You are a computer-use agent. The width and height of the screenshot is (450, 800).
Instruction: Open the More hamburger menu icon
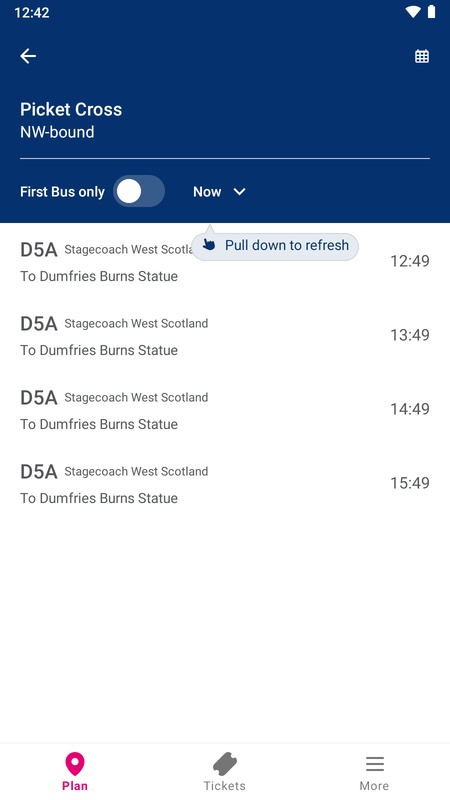(374, 764)
